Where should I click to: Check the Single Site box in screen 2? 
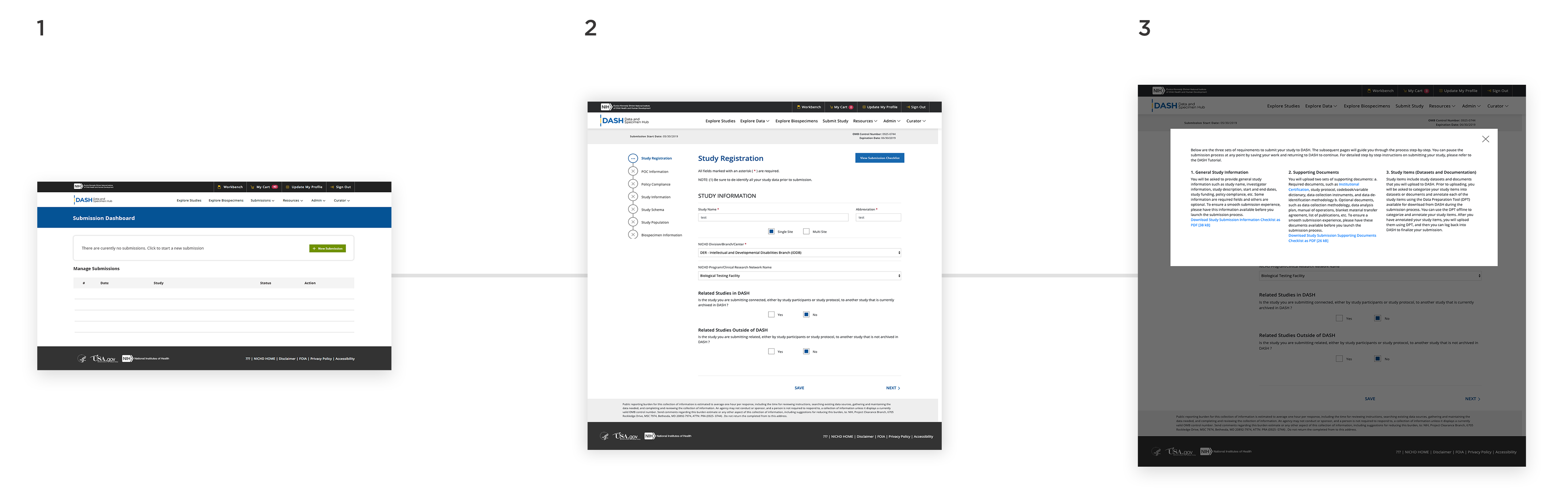(771, 232)
